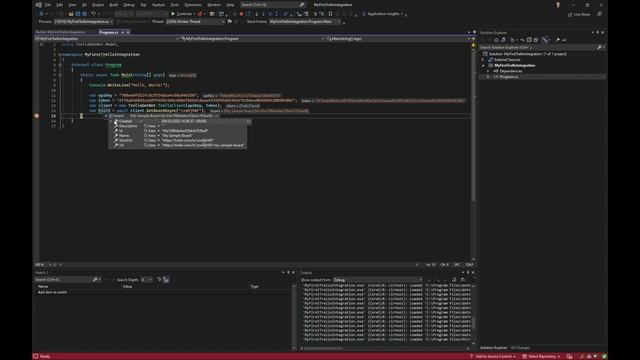Open the Project menu
This screenshot has height=360, width=640.
[98, 5]
